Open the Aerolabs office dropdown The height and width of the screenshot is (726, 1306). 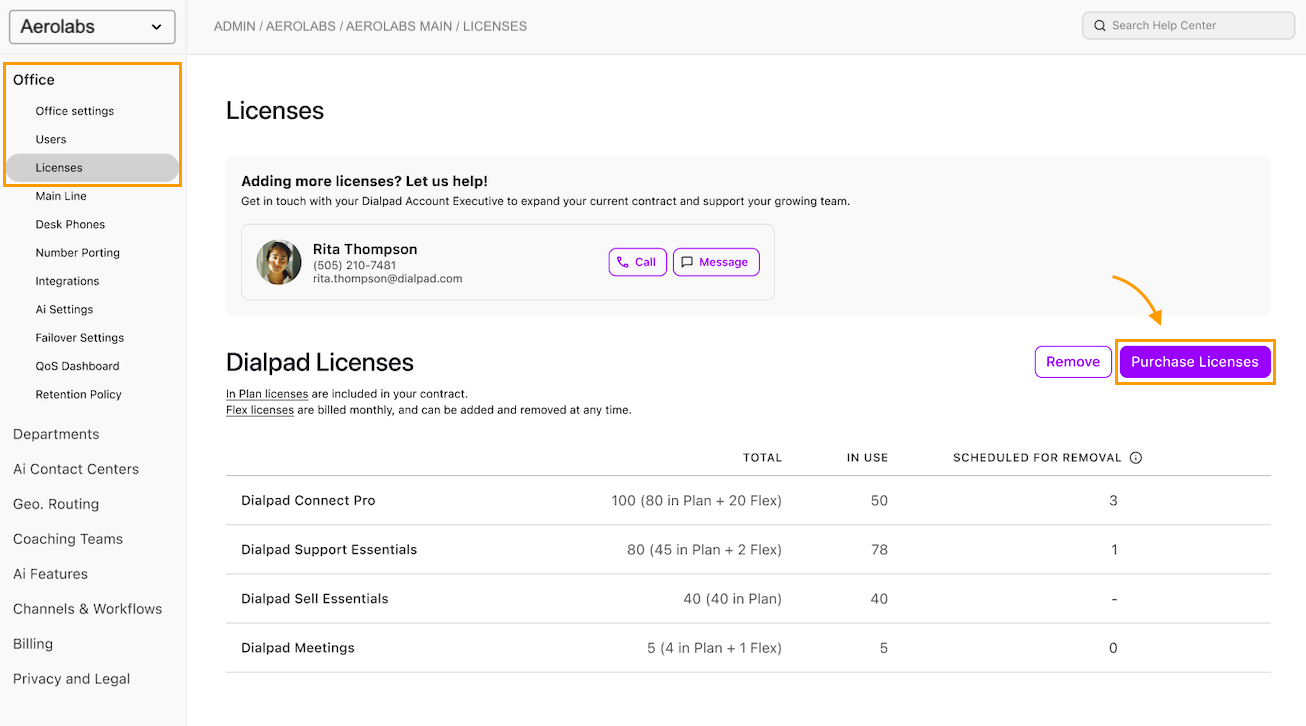point(92,27)
